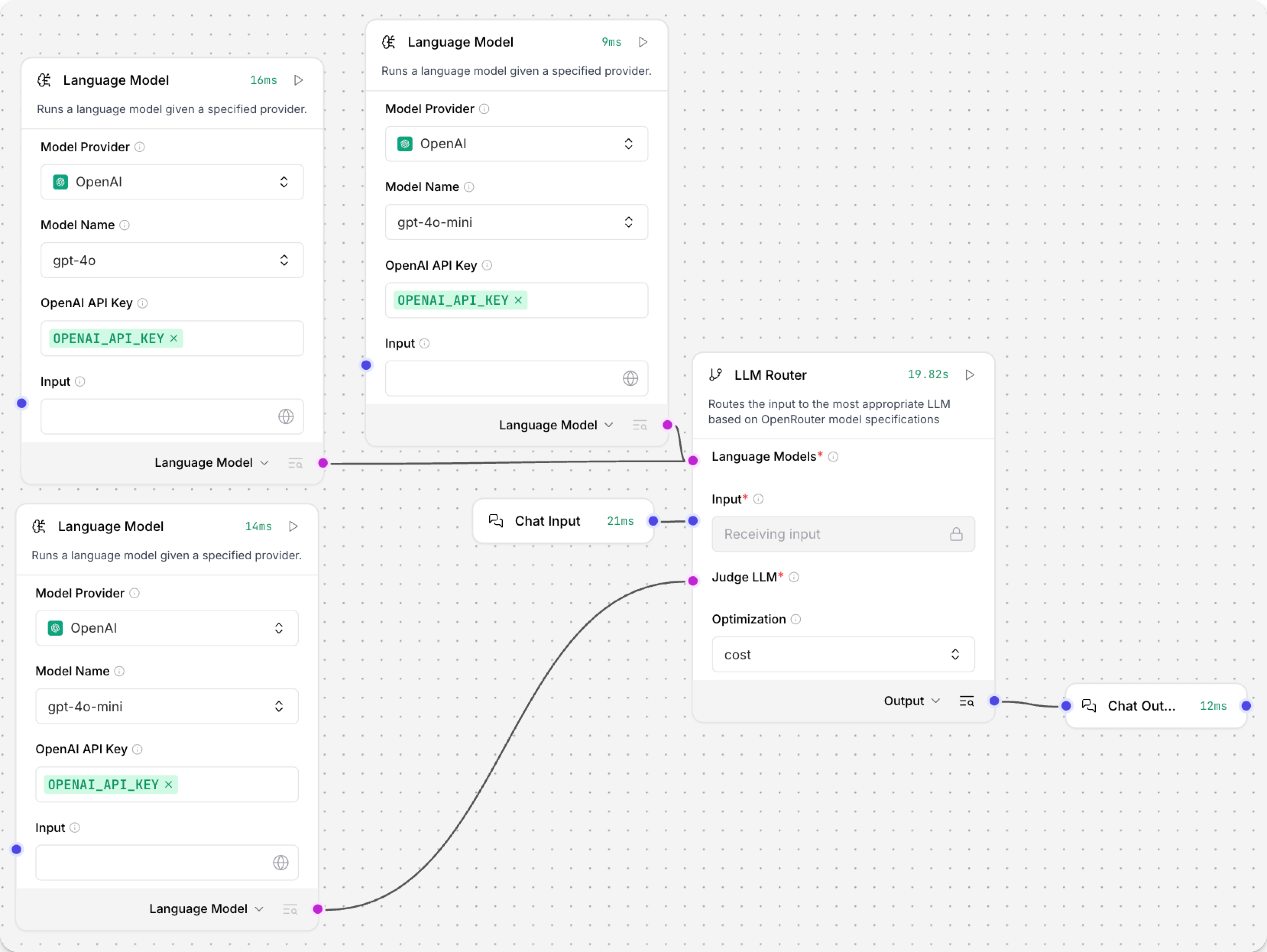Expand the LLM Router Output selector
The height and width of the screenshot is (952, 1267).
[x=911, y=701]
